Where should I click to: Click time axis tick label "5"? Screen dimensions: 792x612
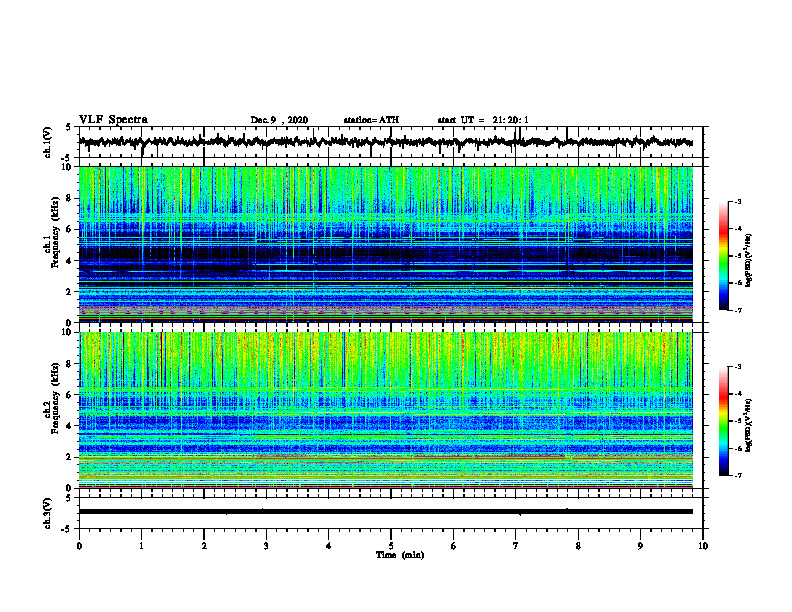pyautogui.click(x=391, y=546)
